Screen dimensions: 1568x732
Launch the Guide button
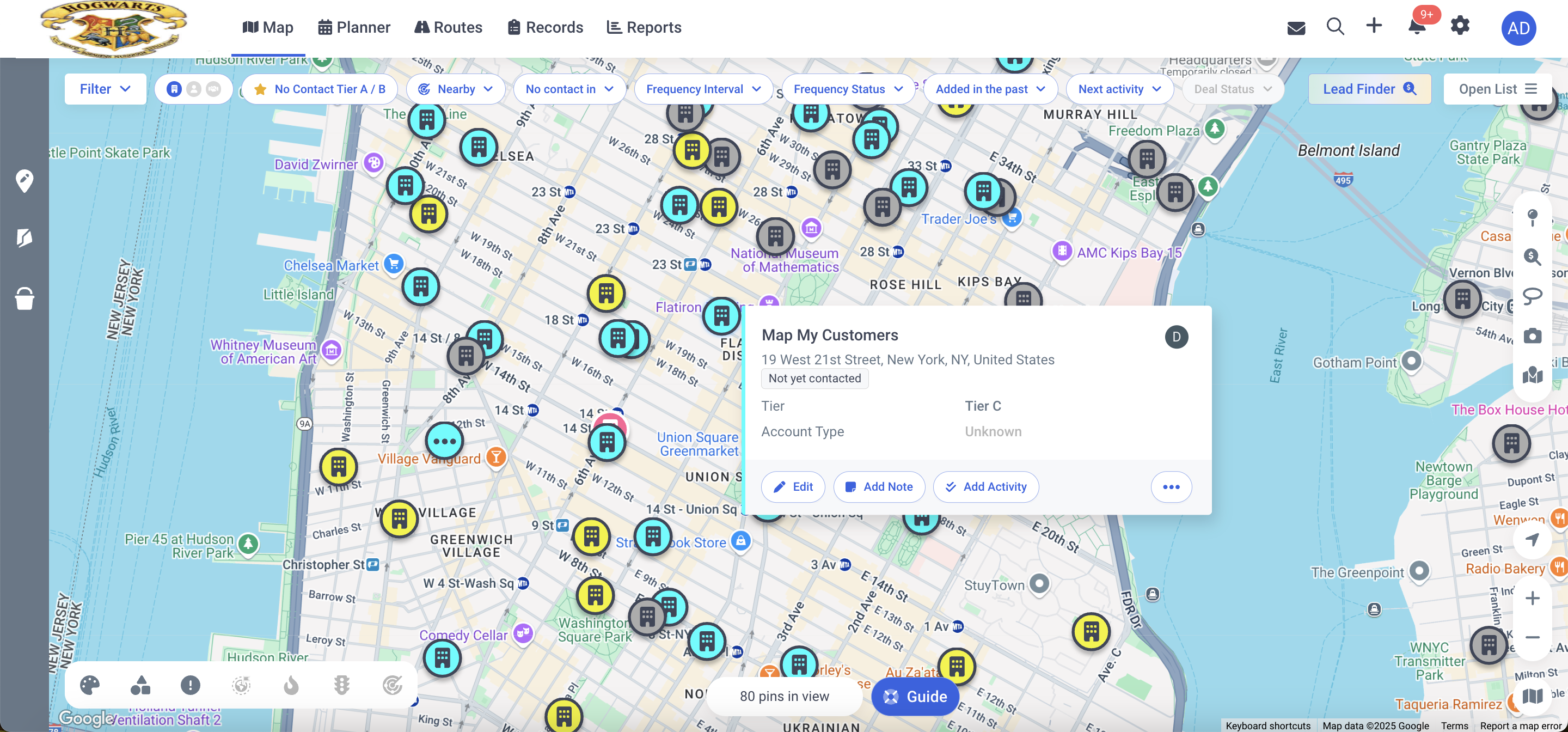915,696
